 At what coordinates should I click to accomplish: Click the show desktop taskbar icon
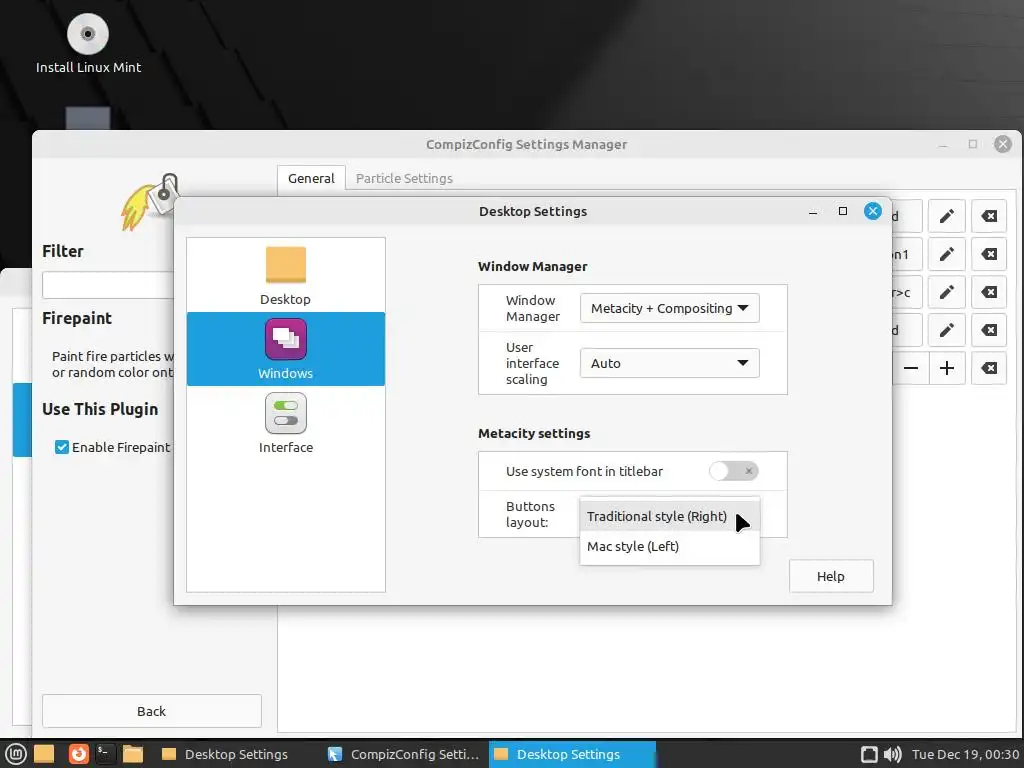[x=44, y=754]
